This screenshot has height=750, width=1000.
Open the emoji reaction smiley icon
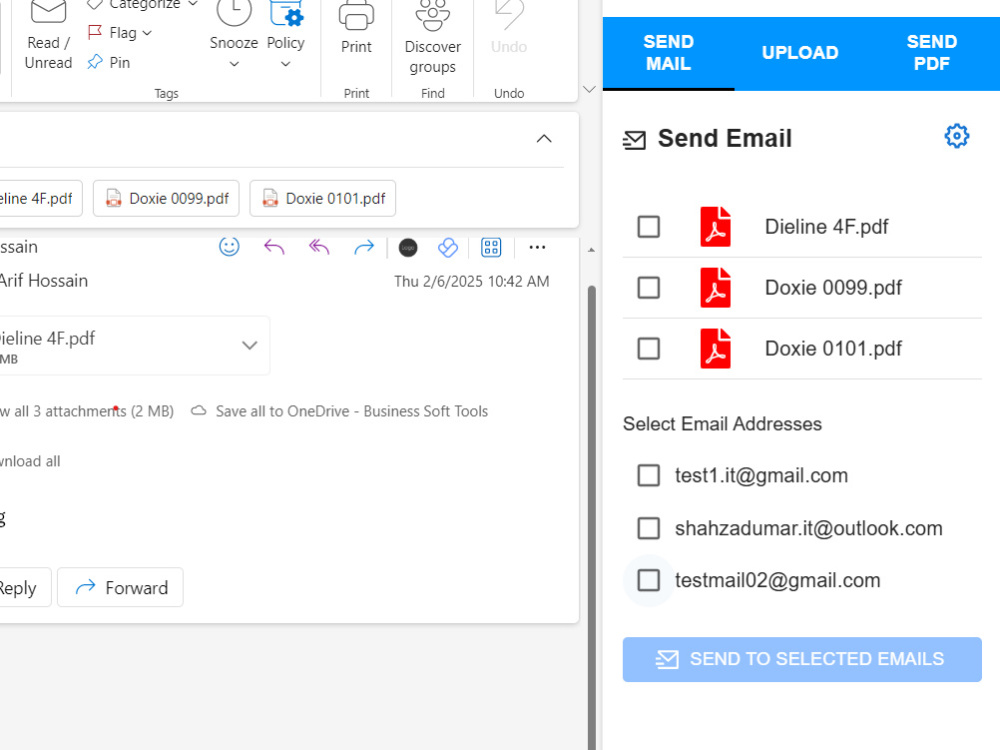click(x=229, y=247)
